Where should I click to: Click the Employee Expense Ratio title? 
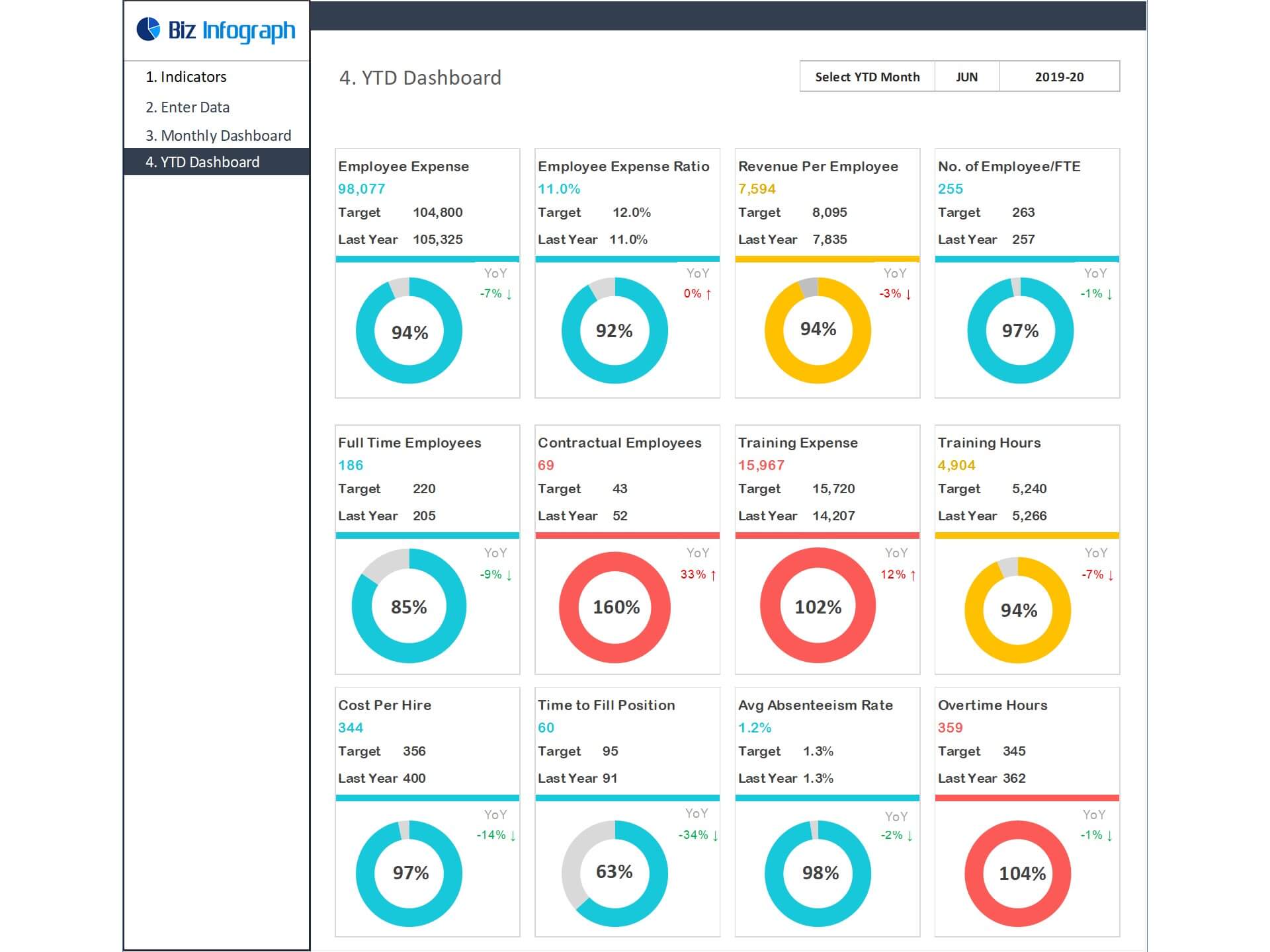pyautogui.click(x=623, y=167)
